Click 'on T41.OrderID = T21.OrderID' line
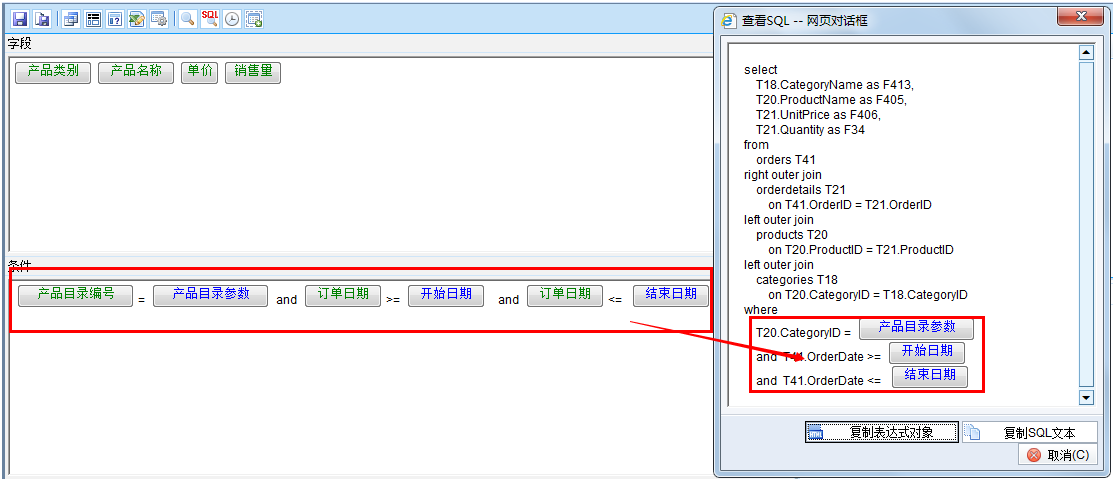 (850, 205)
